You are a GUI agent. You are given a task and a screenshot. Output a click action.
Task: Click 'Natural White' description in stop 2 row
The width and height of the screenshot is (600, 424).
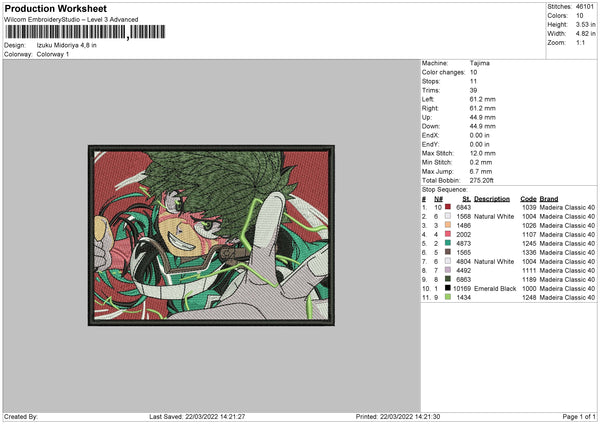(x=494, y=216)
